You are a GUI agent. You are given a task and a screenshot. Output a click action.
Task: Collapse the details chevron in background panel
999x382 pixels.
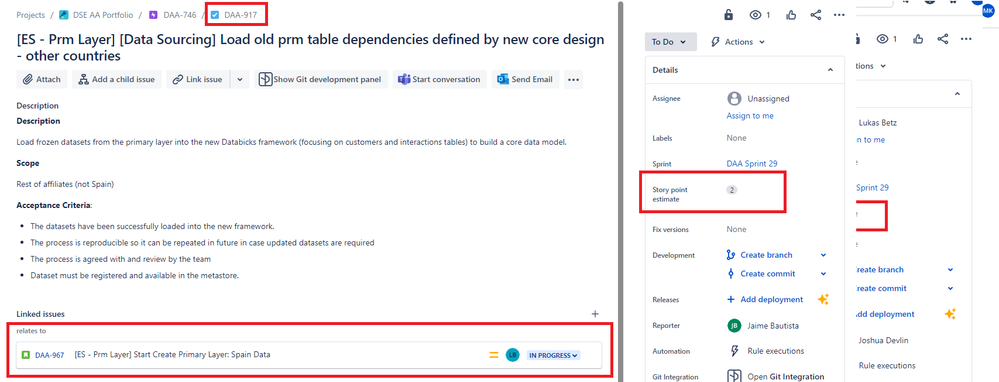(x=957, y=94)
